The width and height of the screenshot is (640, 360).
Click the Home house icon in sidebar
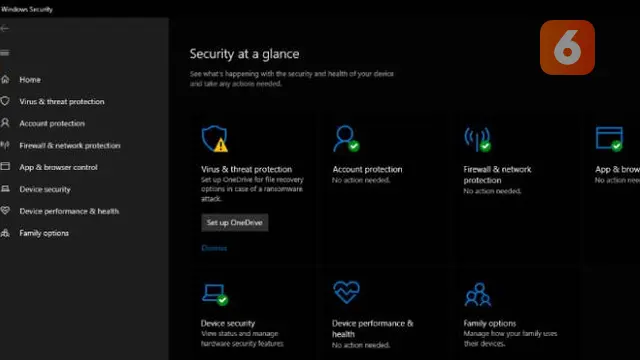click(x=5, y=80)
